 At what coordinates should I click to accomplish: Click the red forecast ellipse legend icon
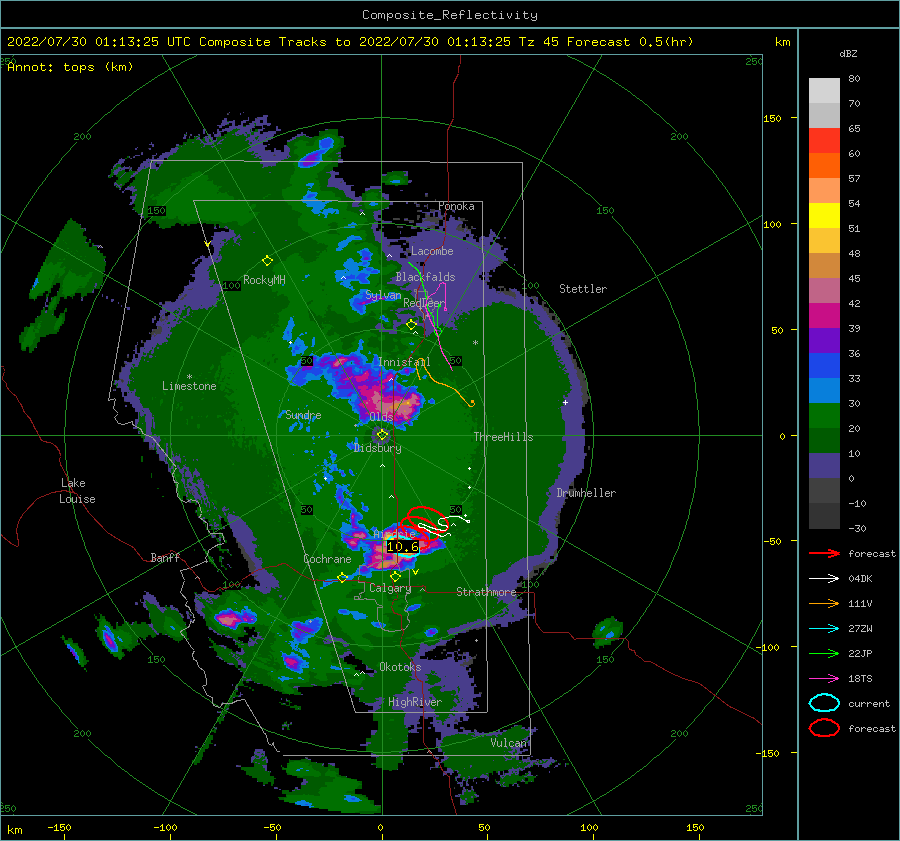[824, 728]
